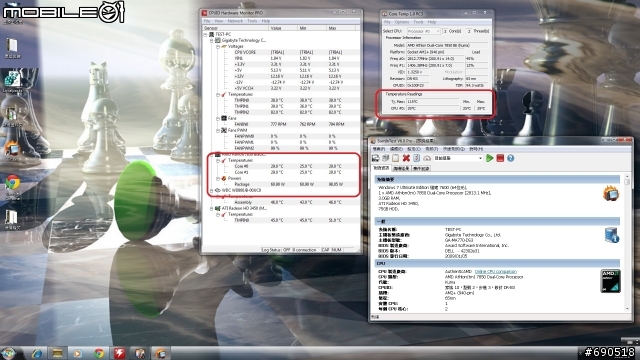Screen dimensions: 640x360
Task: Collapse the Fans PWM group in HWMonitor
Action: pyautogui.click(x=218, y=130)
